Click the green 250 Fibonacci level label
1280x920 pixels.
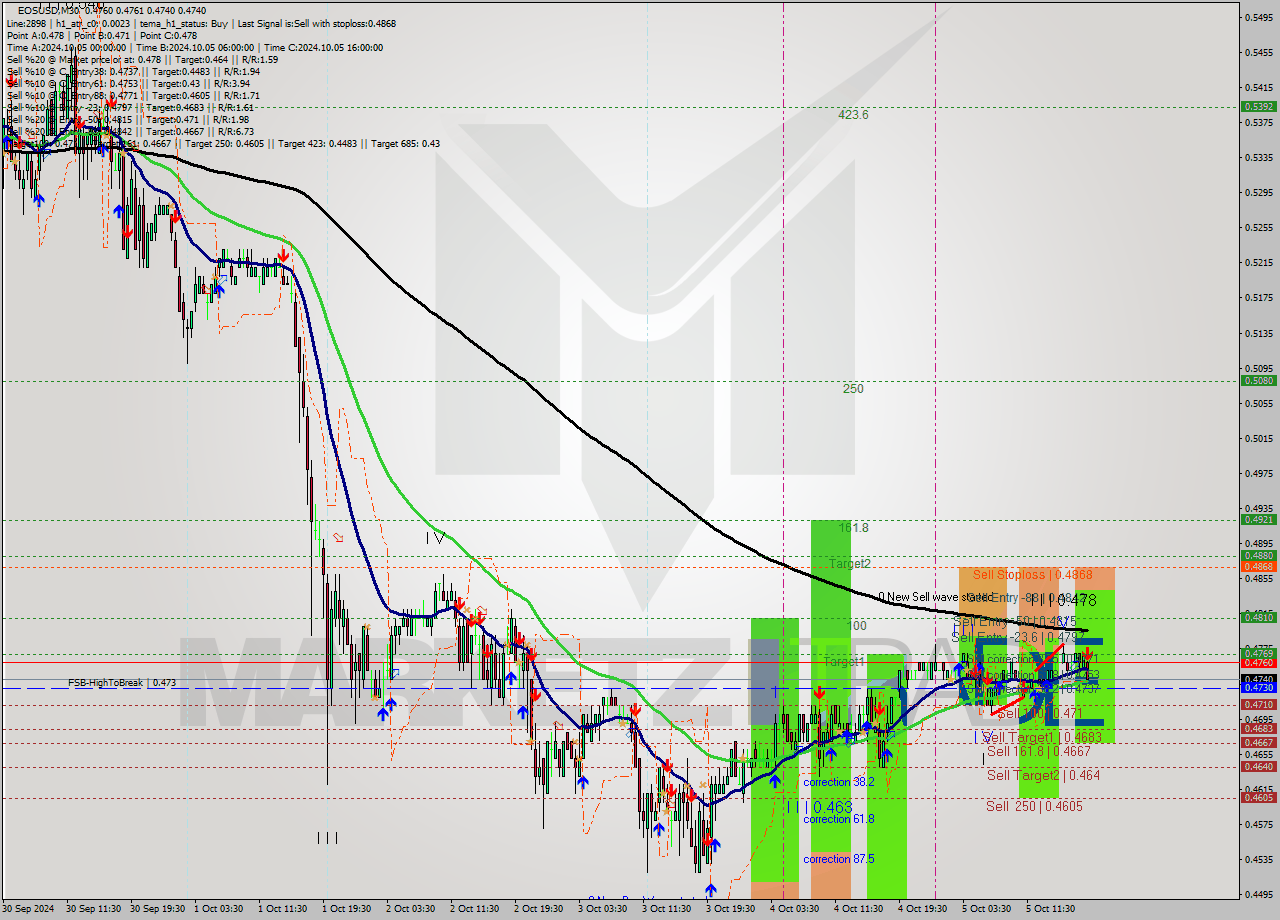pyautogui.click(x=853, y=389)
